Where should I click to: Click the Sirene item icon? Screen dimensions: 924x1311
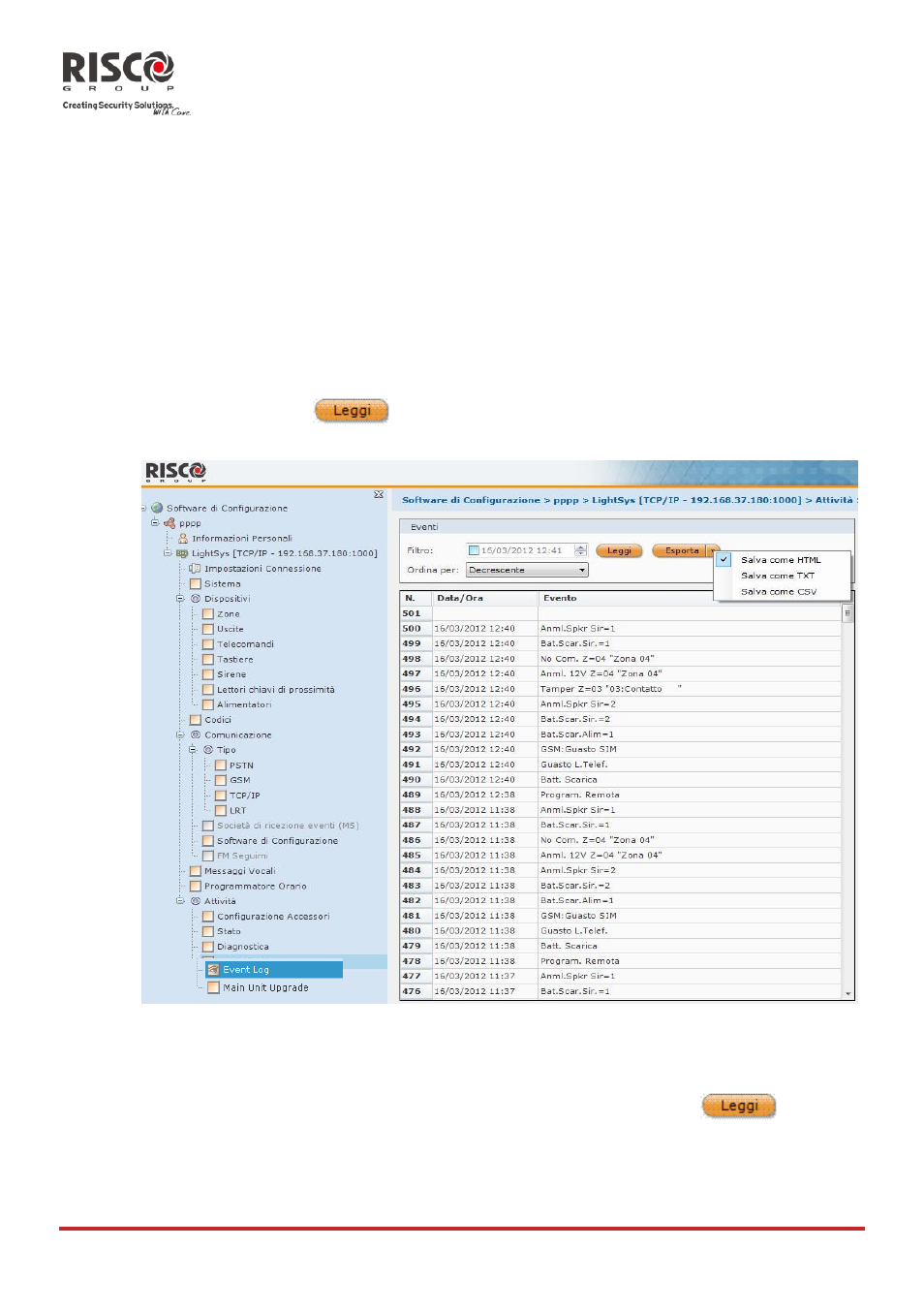click(207, 674)
